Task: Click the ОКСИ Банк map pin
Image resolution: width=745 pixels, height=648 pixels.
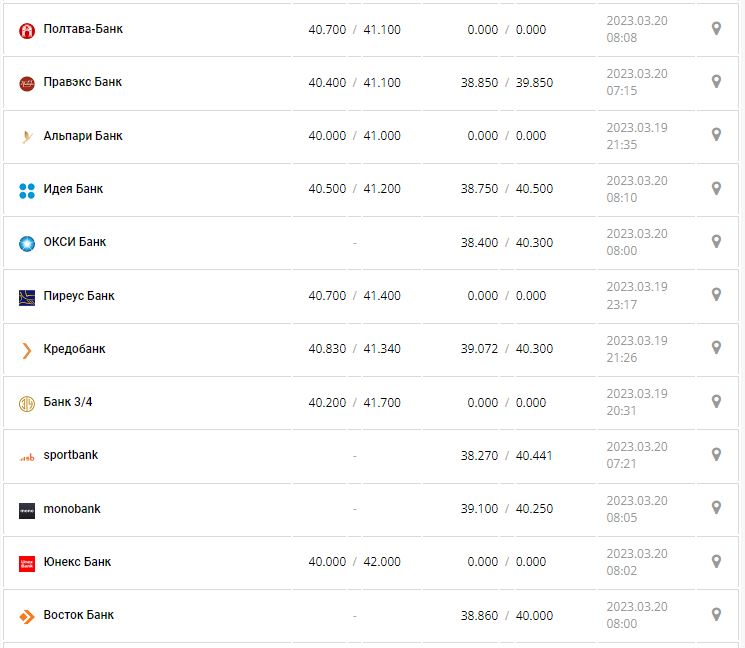Action: [x=716, y=241]
